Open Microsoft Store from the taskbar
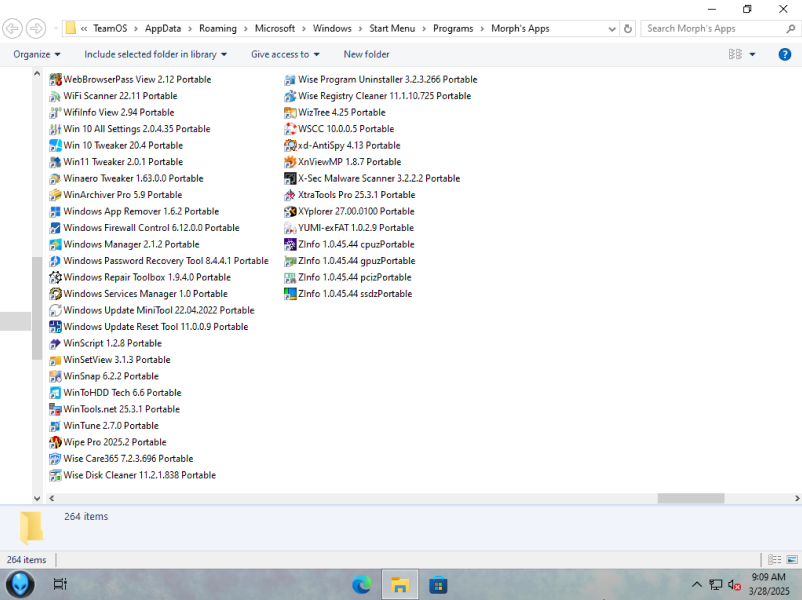 click(438, 585)
